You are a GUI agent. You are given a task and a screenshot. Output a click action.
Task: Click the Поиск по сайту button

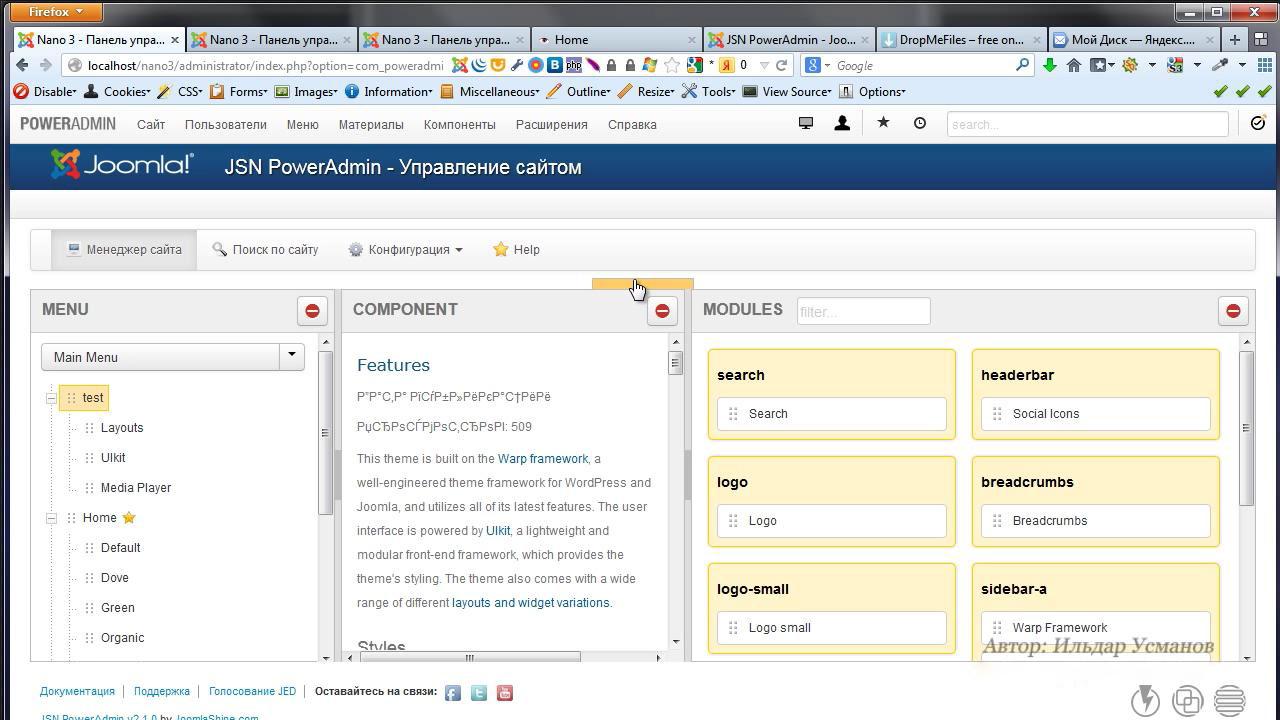(265, 250)
